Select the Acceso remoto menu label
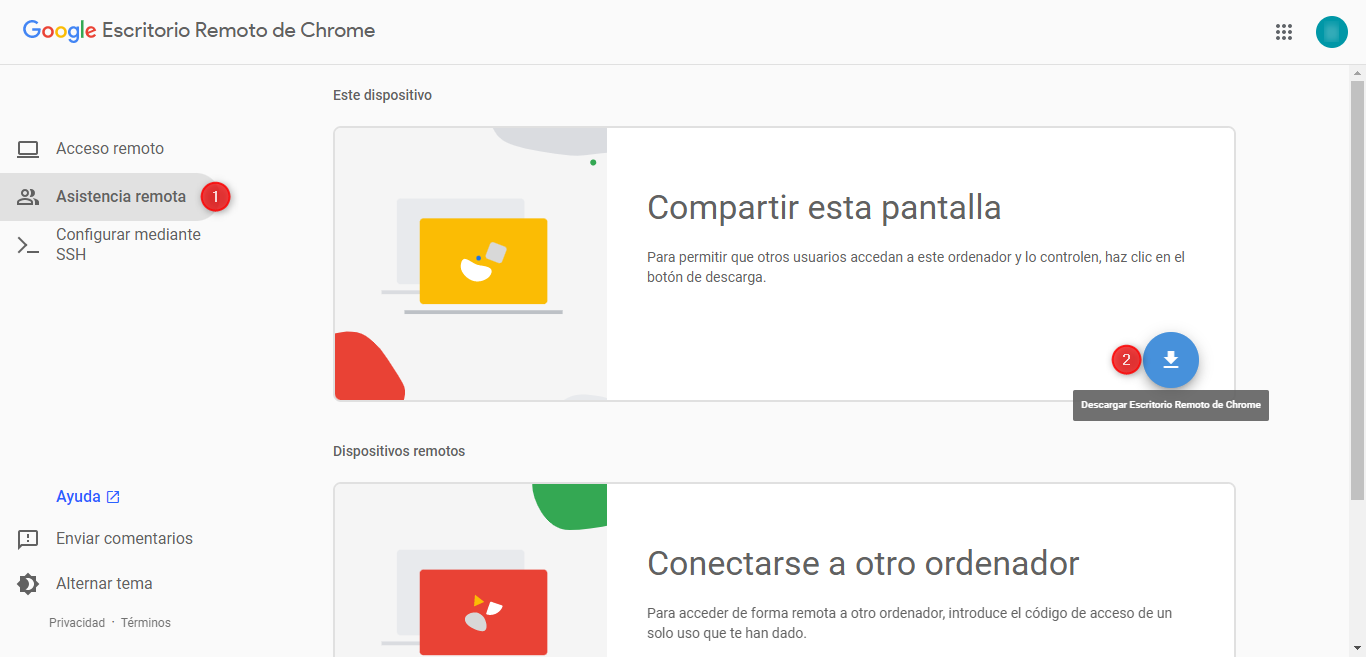Viewport: 1366px width, 657px height. point(110,149)
